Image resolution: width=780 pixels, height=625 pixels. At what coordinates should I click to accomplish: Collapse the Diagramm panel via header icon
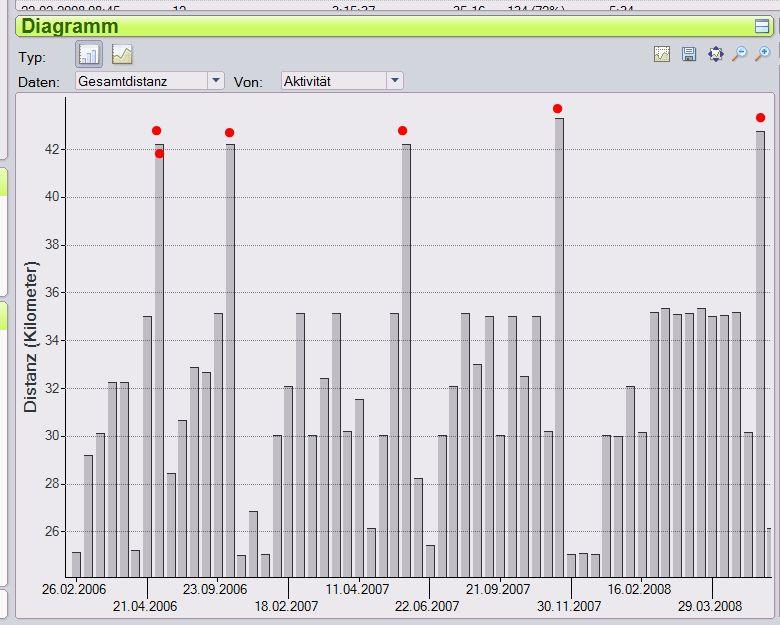pos(762,26)
